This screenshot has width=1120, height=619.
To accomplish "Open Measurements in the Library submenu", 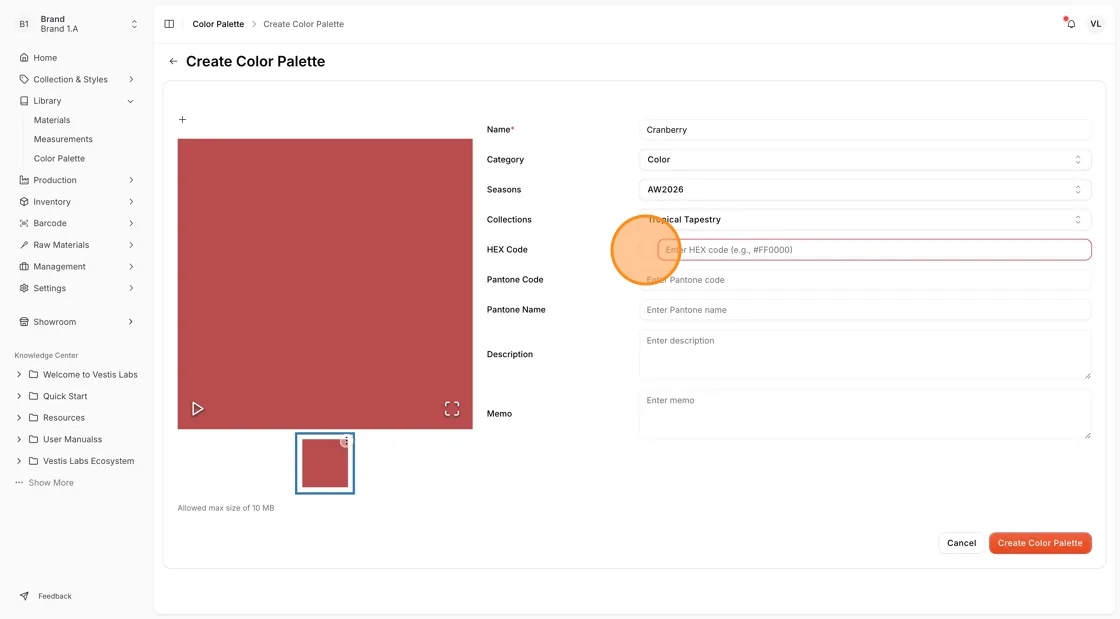I will (x=63, y=139).
